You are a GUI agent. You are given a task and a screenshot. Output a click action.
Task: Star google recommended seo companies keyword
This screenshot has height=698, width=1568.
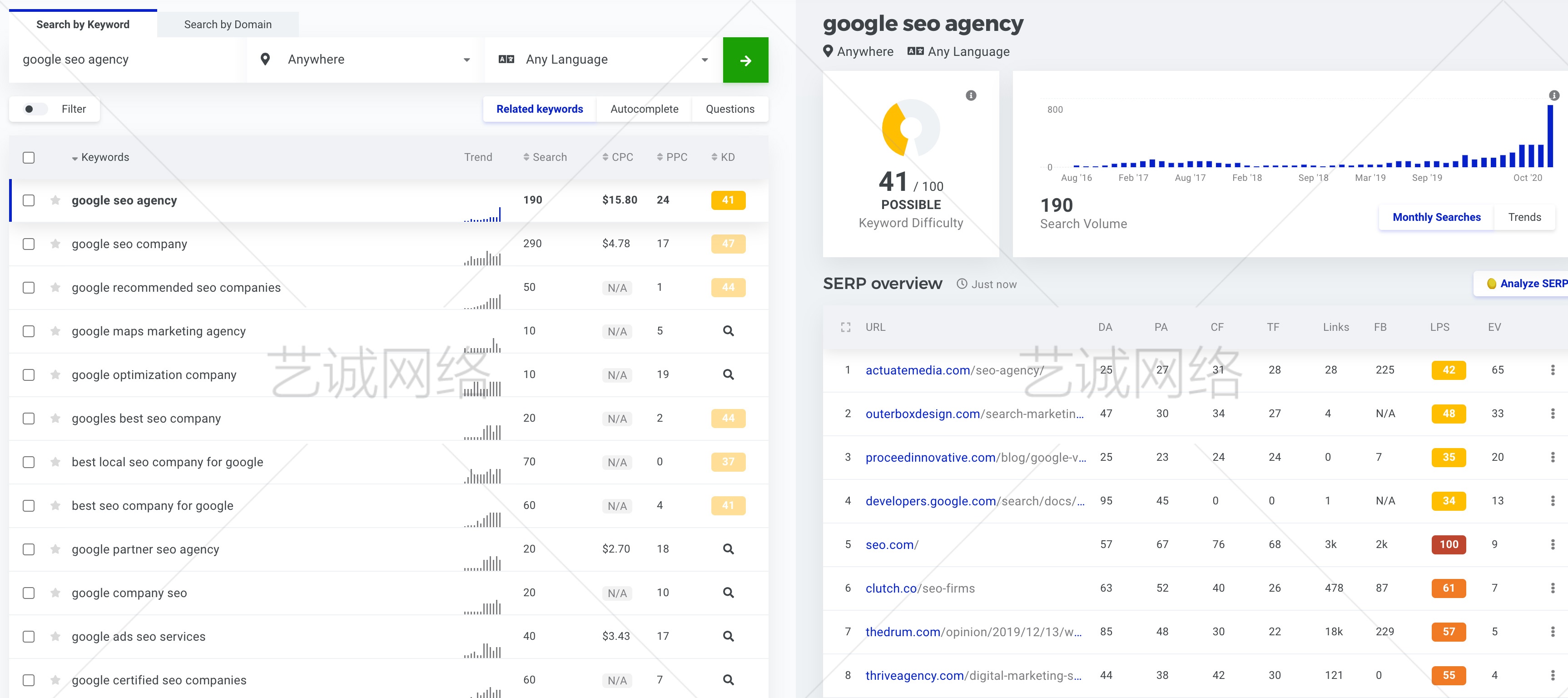coord(55,288)
